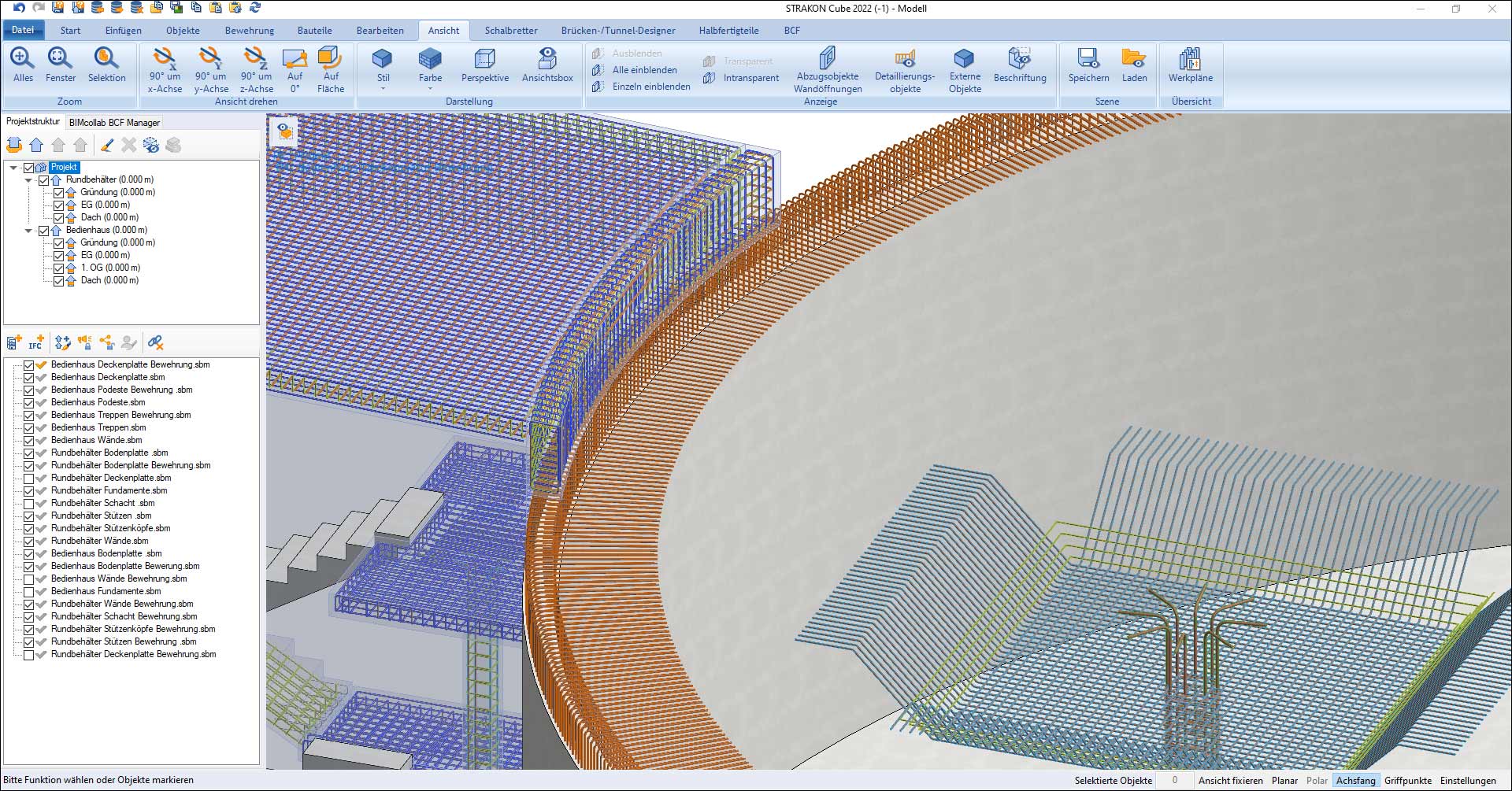Collapse the Bedienhaus tree node
1512x791 pixels.
click(29, 231)
